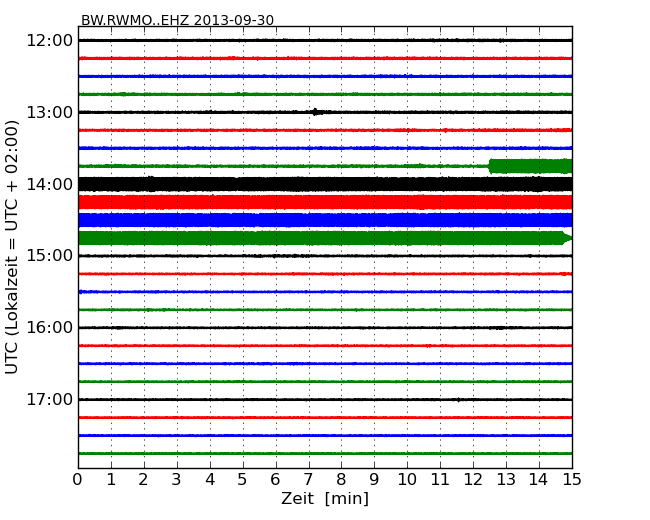Click the thick red trace below 14:00

tap(325, 202)
